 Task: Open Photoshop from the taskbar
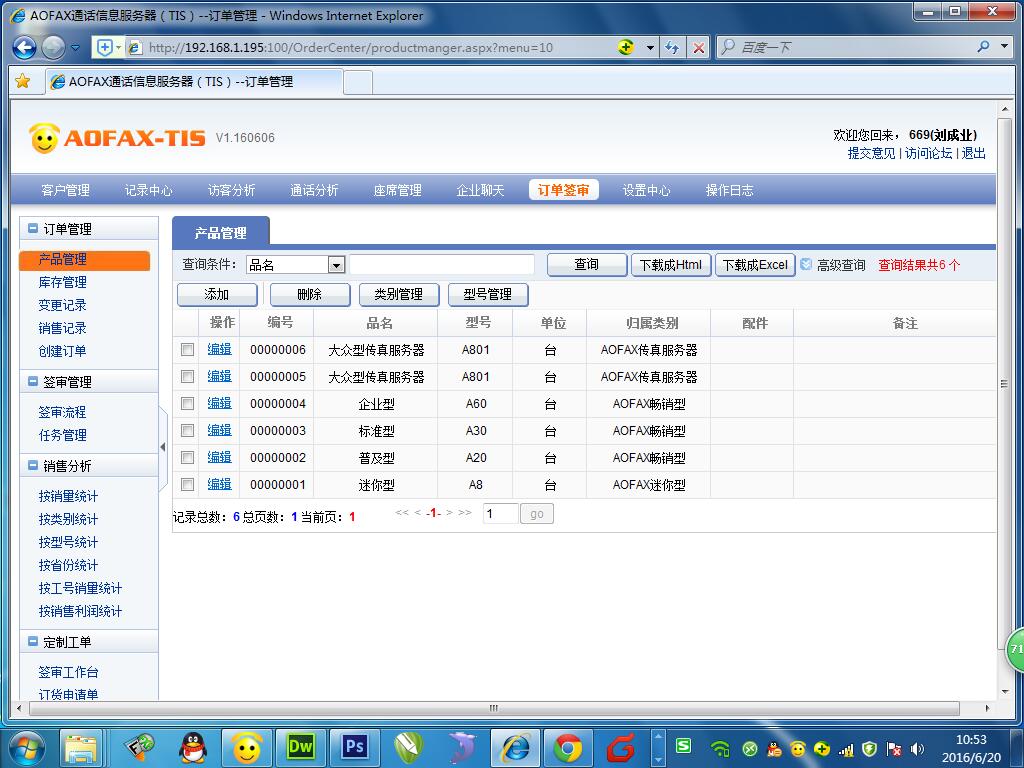(355, 747)
